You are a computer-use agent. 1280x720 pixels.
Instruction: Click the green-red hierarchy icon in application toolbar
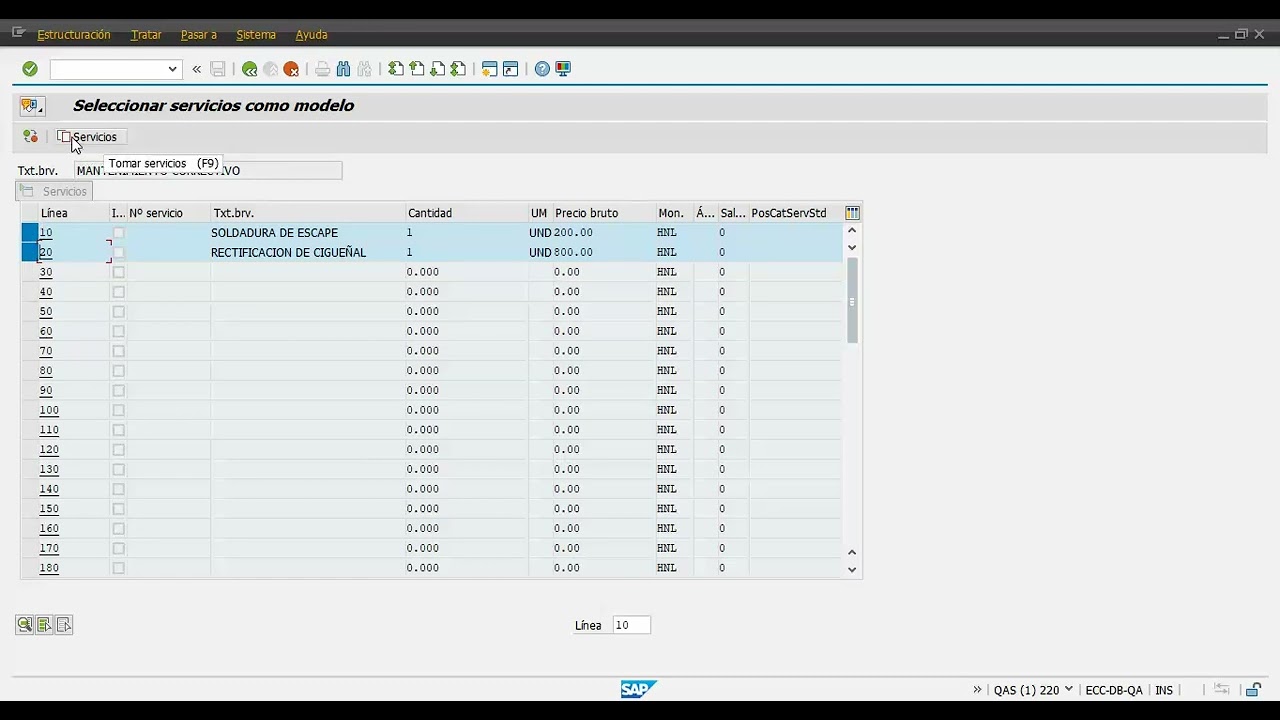(x=30, y=137)
